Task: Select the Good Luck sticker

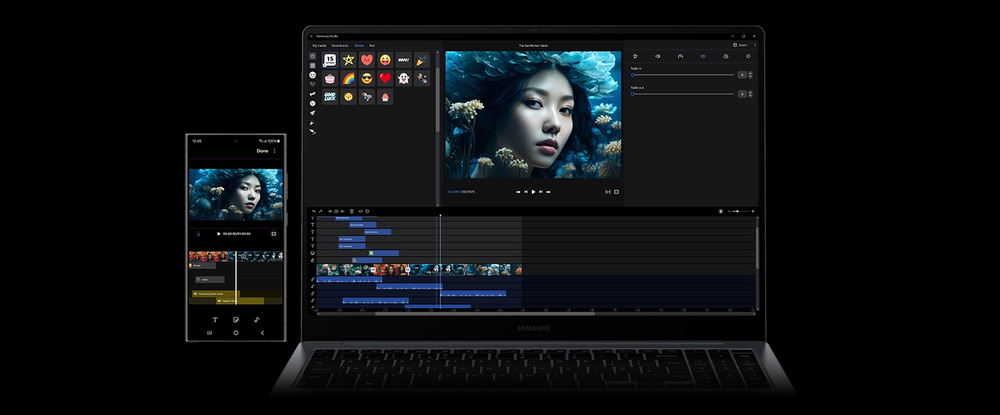Action: click(x=329, y=96)
